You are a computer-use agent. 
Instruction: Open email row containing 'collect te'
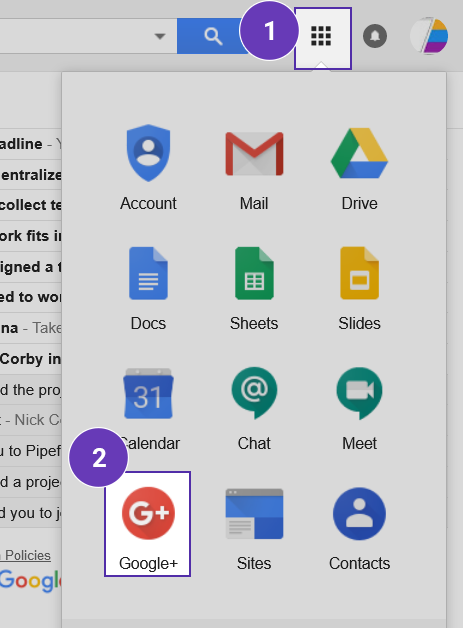[x=30, y=205]
